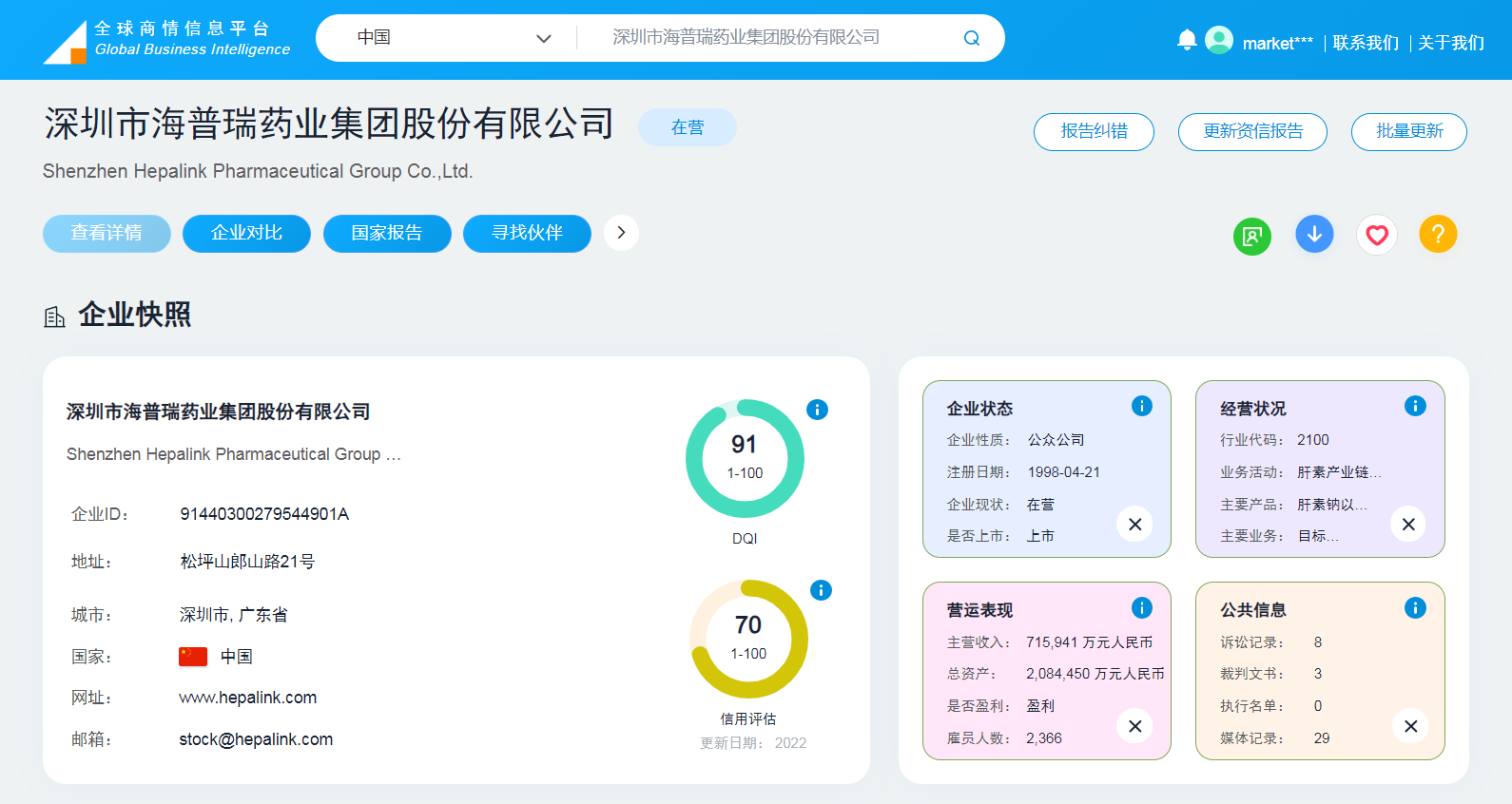The height and width of the screenshot is (804, 1512).
Task: Click the green contact-search round icon
Action: pos(1252,236)
